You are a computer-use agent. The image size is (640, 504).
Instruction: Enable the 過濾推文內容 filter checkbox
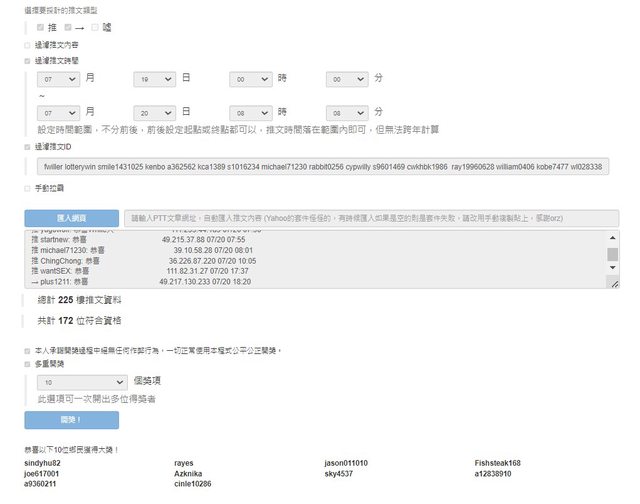click(x=28, y=45)
